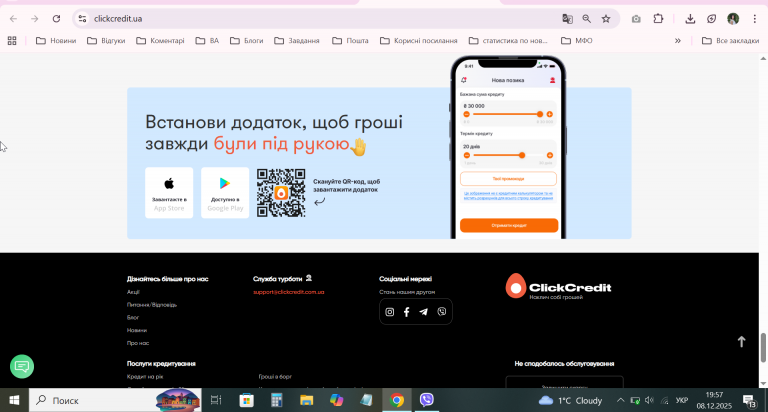Open Microsoft Store from the taskbar
Viewport: 768px width, 412px height.
pyautogui.click(x=246, y=400)
